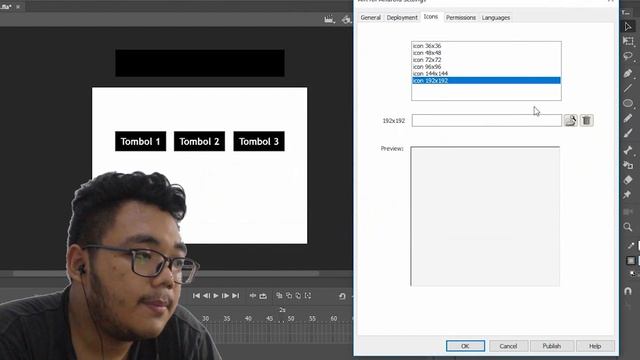
Task: Enable Edit Multiple Frames in timeline
Action: point(298,296)
